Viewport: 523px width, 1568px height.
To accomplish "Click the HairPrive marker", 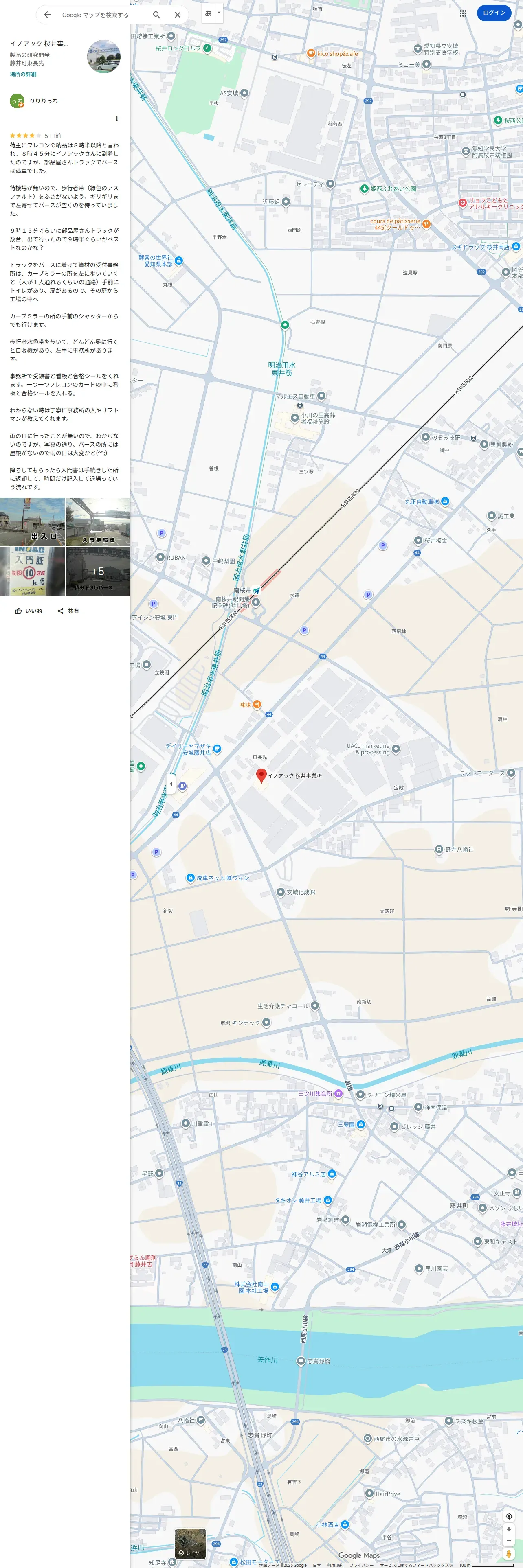I will click(x=369, y=1493).
